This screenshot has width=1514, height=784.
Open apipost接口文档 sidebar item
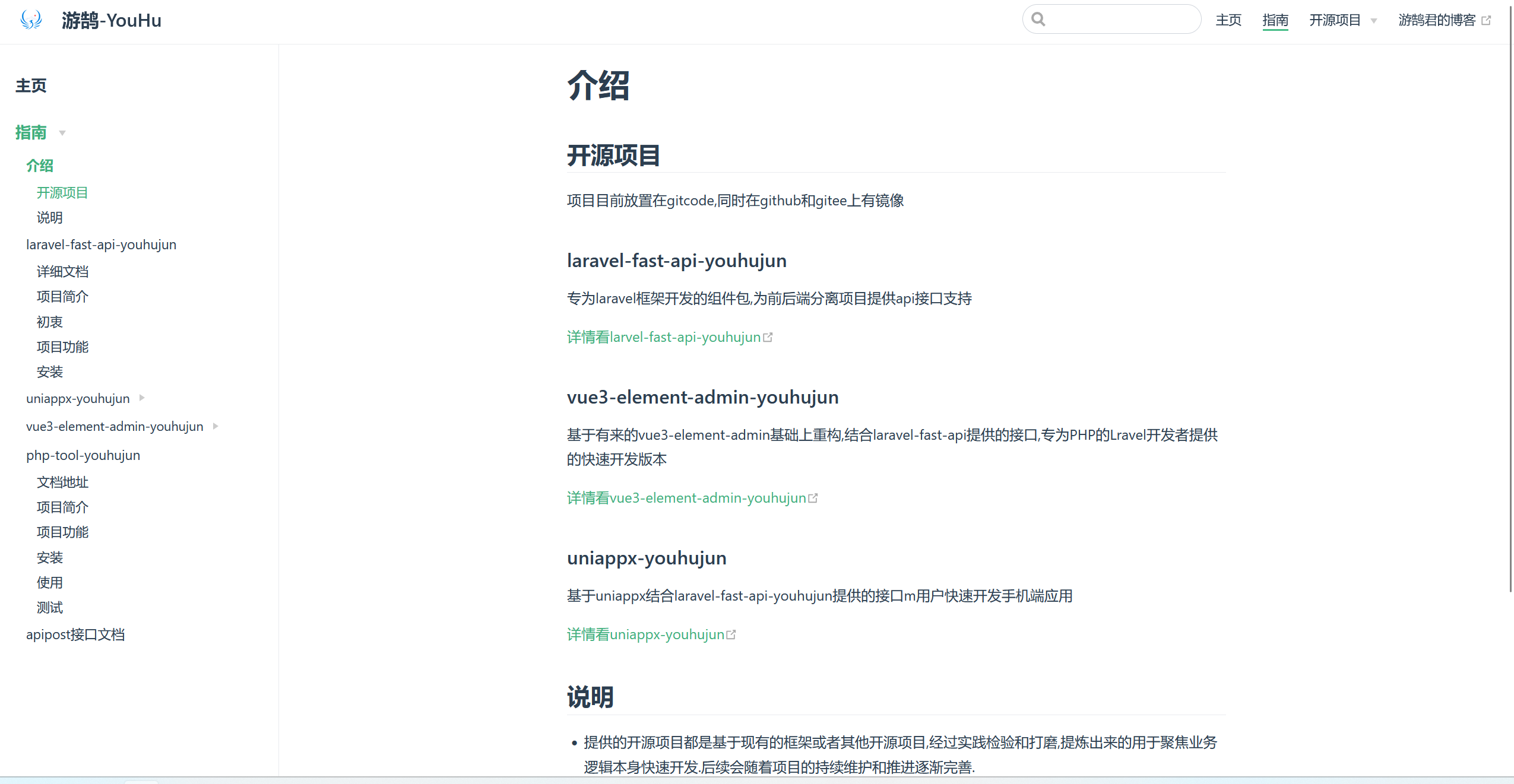(75, 634)
